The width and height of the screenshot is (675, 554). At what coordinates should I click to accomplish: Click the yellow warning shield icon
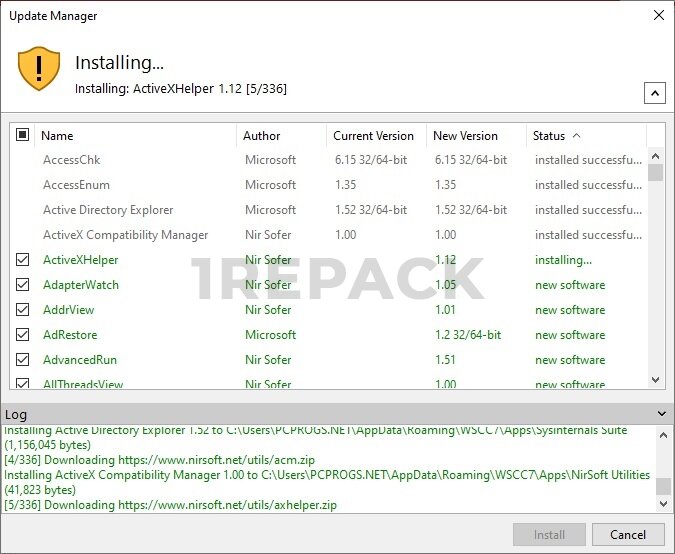pos(39,68)
